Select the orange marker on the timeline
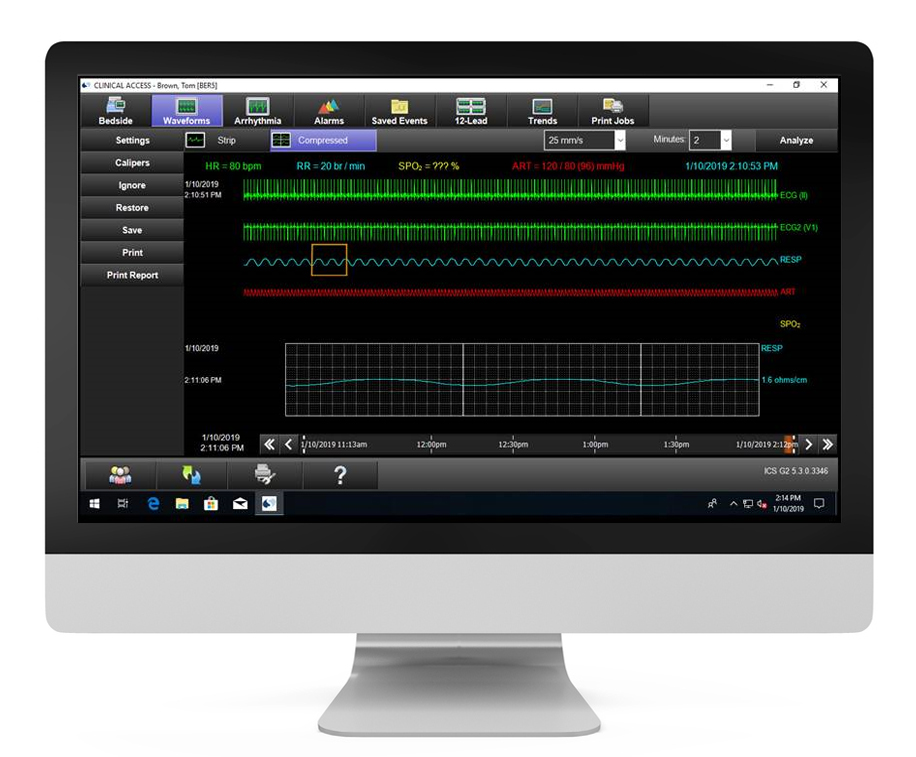This screenshot has width=916, height=757. pyautogui.click(x=788, y=443)
